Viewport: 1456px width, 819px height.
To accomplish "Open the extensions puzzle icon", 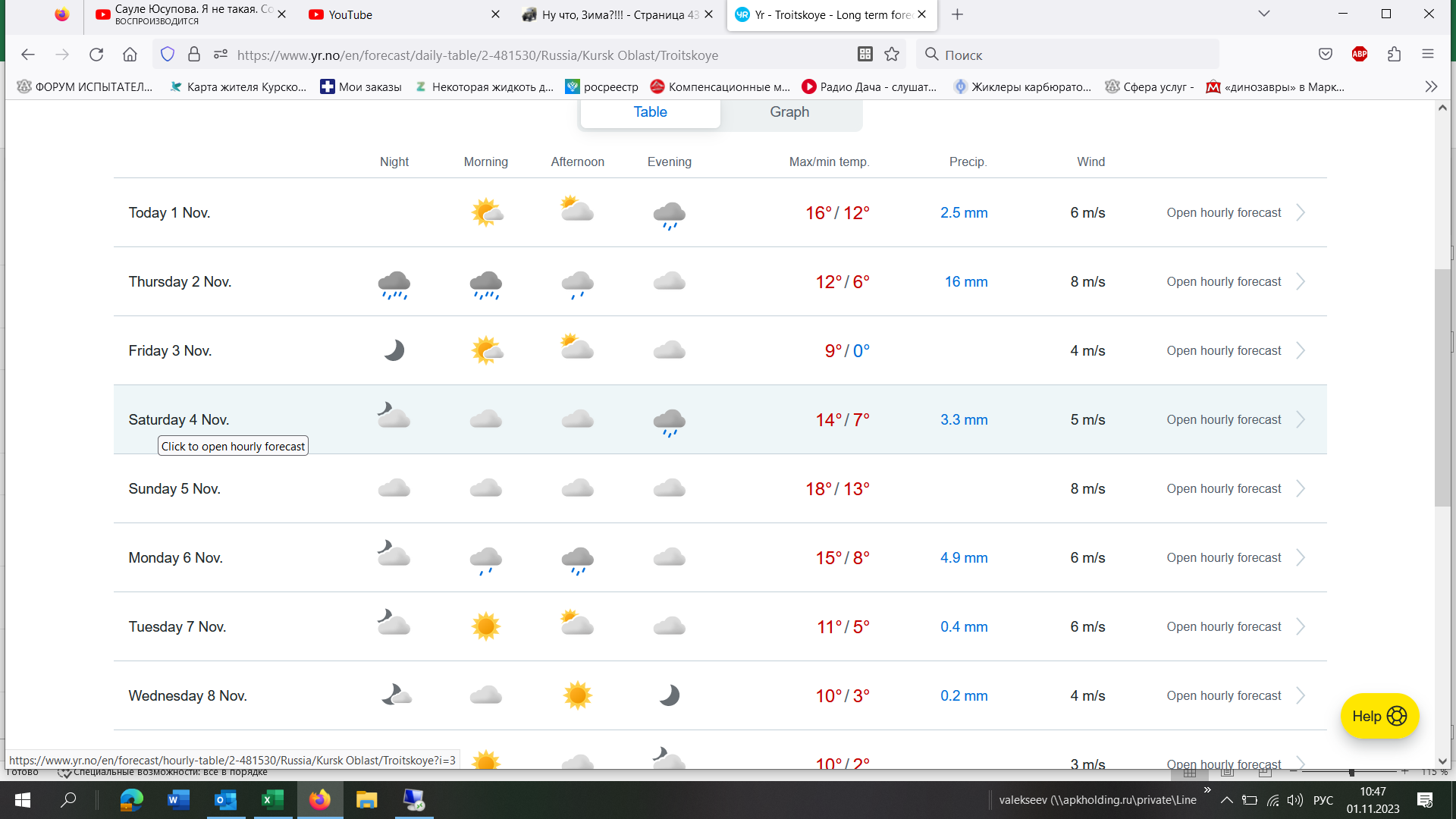I will tap(1394, 55).
